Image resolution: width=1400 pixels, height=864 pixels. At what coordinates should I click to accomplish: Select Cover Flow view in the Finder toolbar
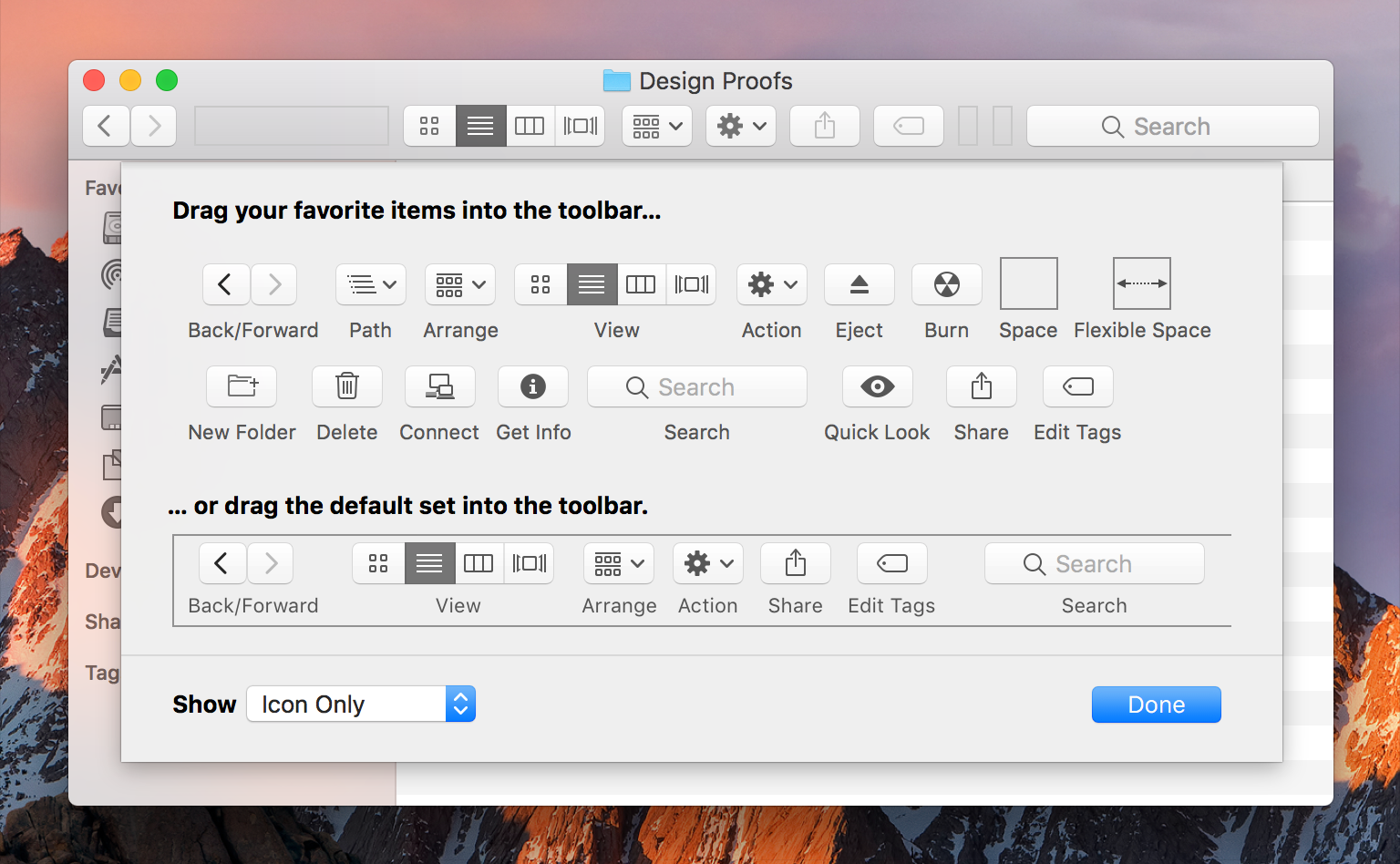click(x=581, y=126)
